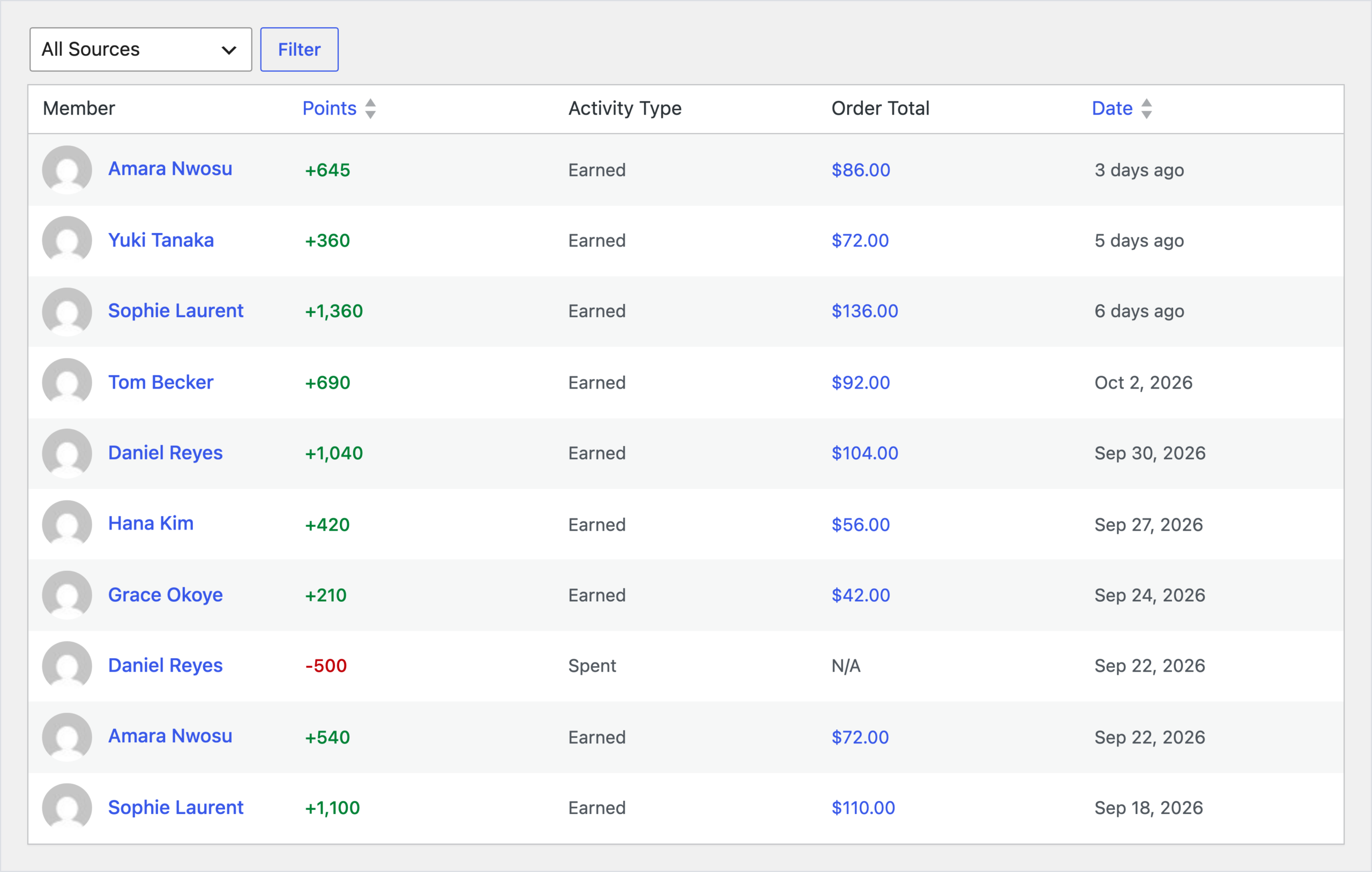This screenshot has height=872, width=1372.
Task: Open the $136.00 order total link
Action: click(x=864, y=311)
